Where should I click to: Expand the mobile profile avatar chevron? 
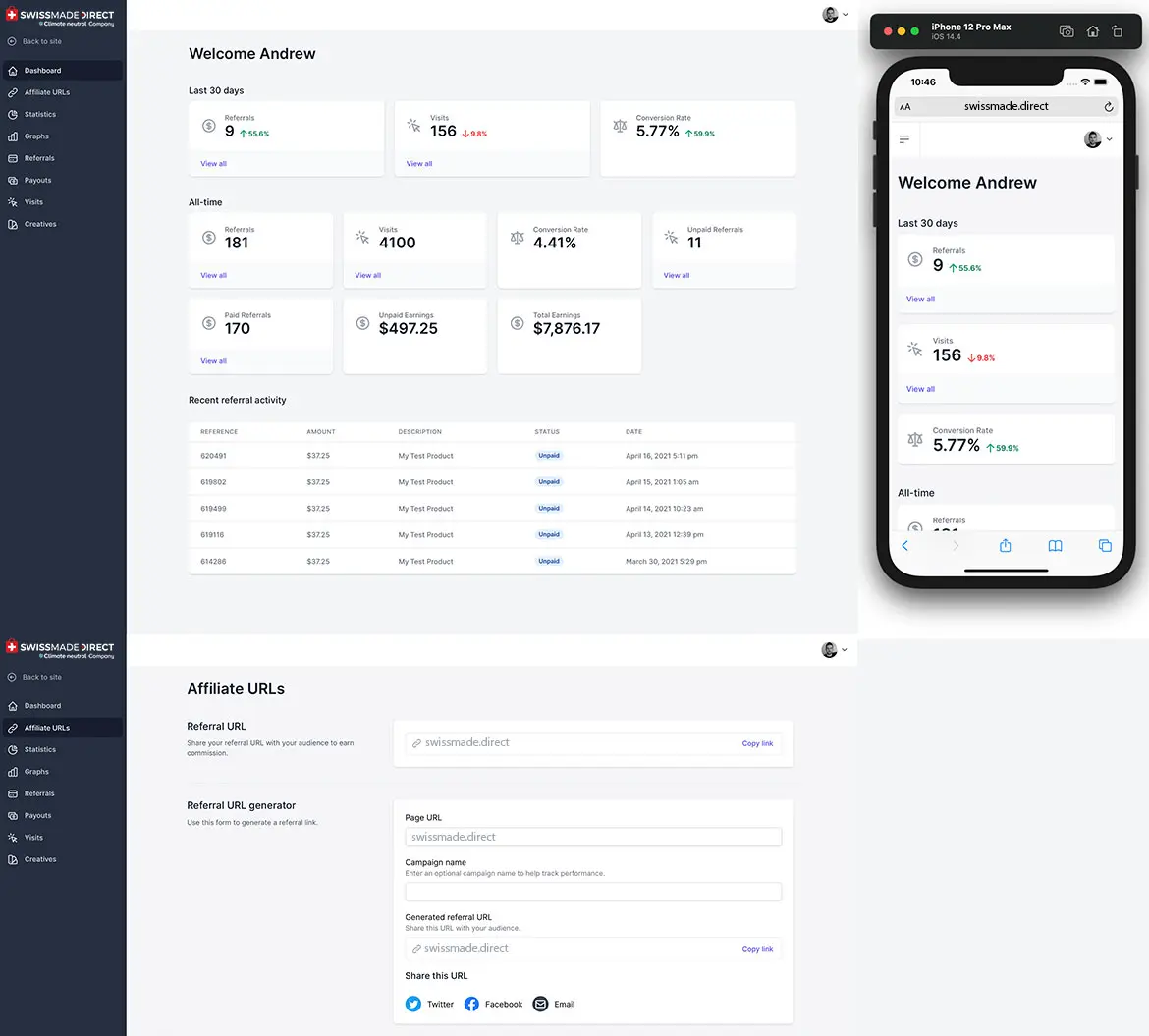[1111, 138]
